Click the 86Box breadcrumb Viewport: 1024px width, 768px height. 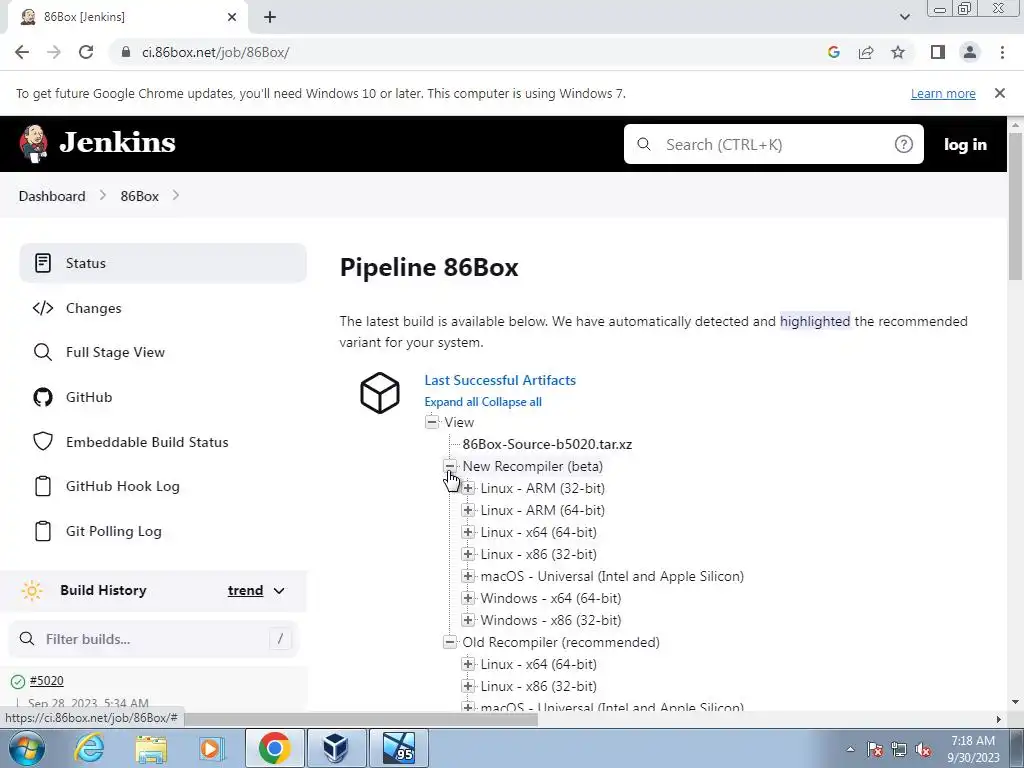click(140, 196)
